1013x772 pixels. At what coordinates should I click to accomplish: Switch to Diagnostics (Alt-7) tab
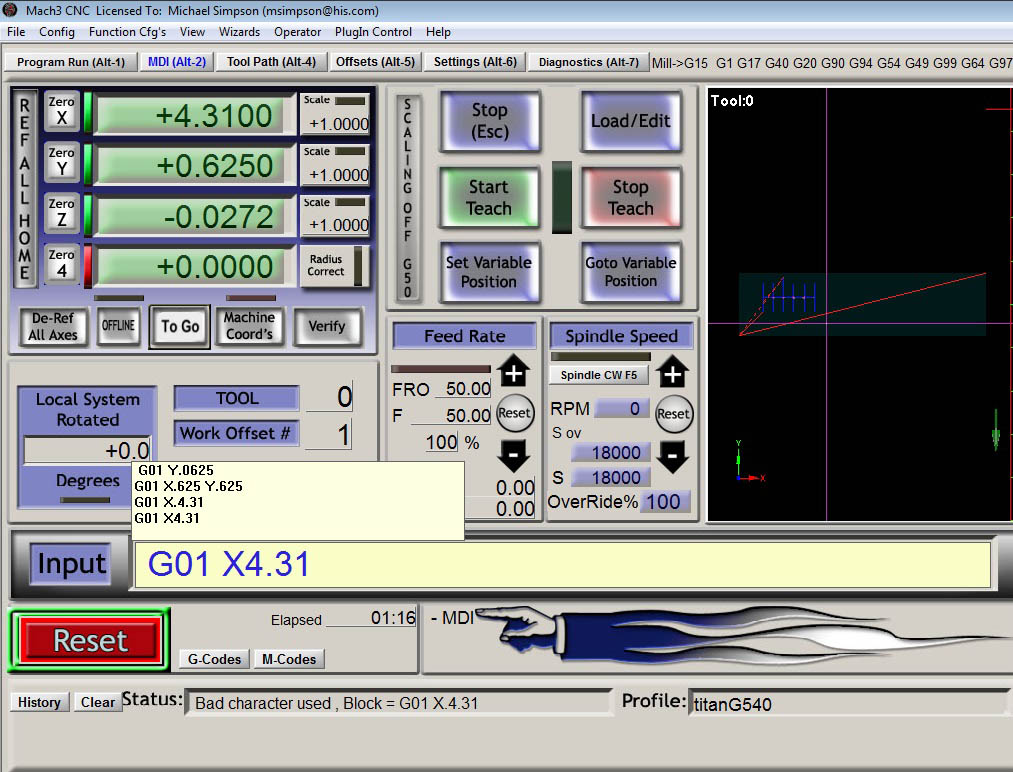click(x=589, y=62)
